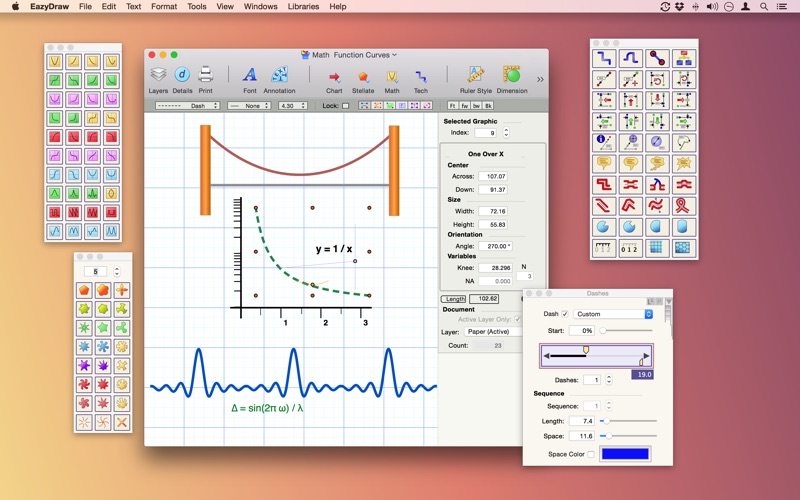Screen dimensions: 800x500
Task: Toggle the Lock checkbox
Action: tap(346, 106)
